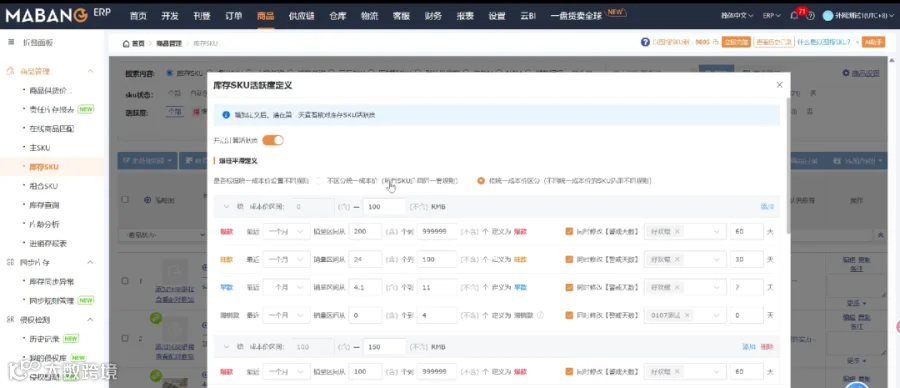Open period dropdown in first 爆款 row

[x=286, y=231]
